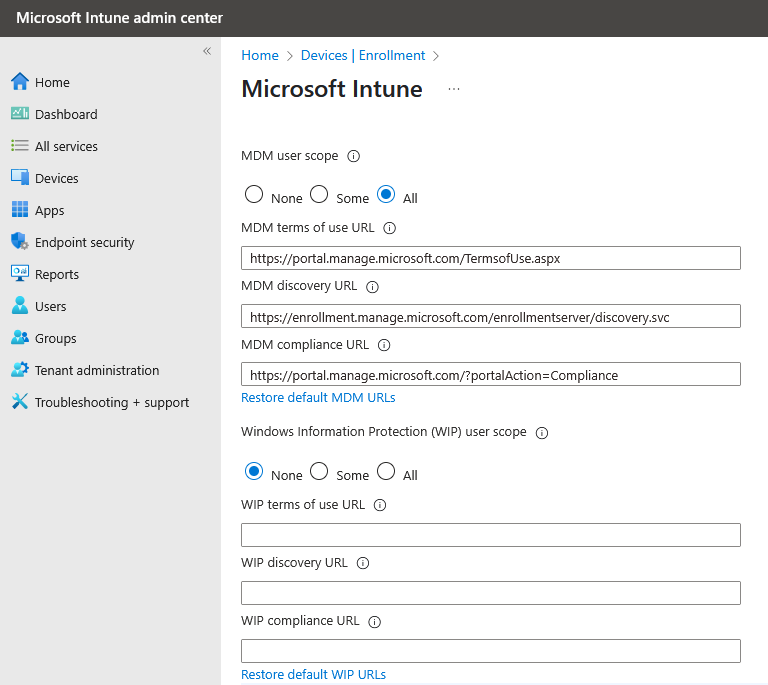Image resolution: width=768 pixels, height=685 pixels.
Task: Click Restore default WIP URLs link
Action: (313, 675)
